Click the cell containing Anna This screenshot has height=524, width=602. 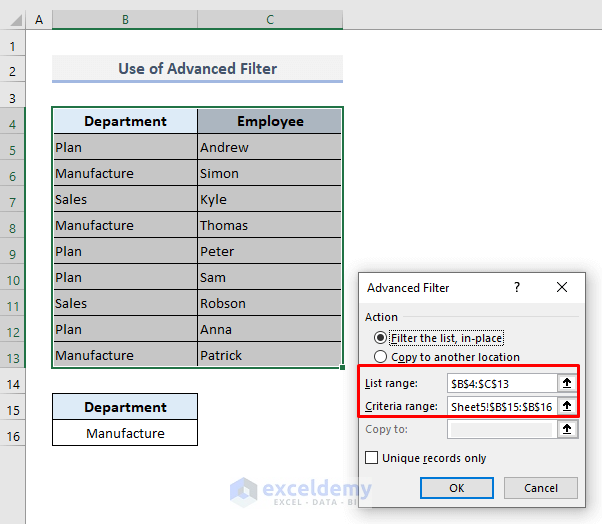point(270,329)
